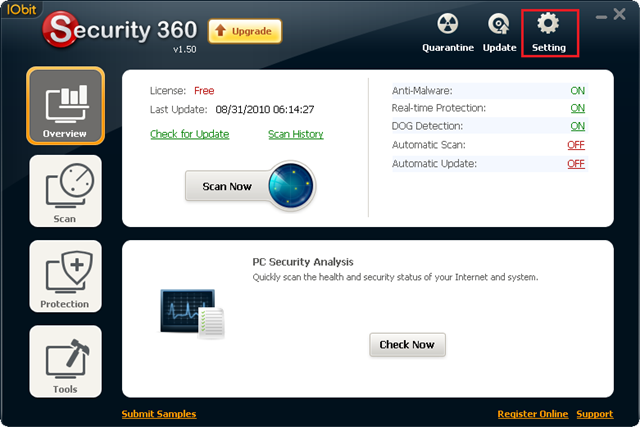This screenshot has height=427, width=640.
Task: Click the Free license text
Action: coord(204,91)
